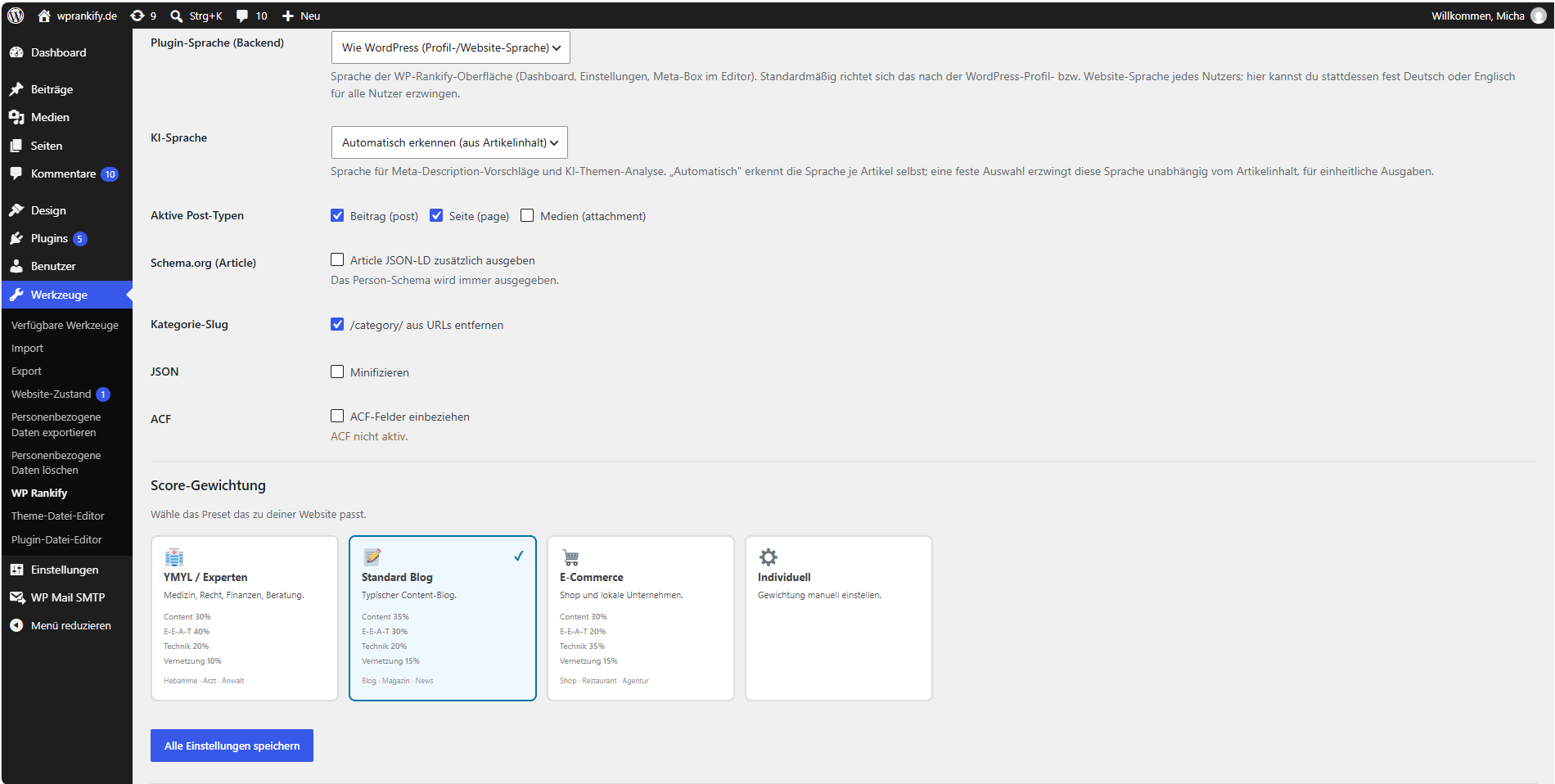The image size is (1555, 784).
Task: Open Strg+K search magnifier
Action: (176, 16)
